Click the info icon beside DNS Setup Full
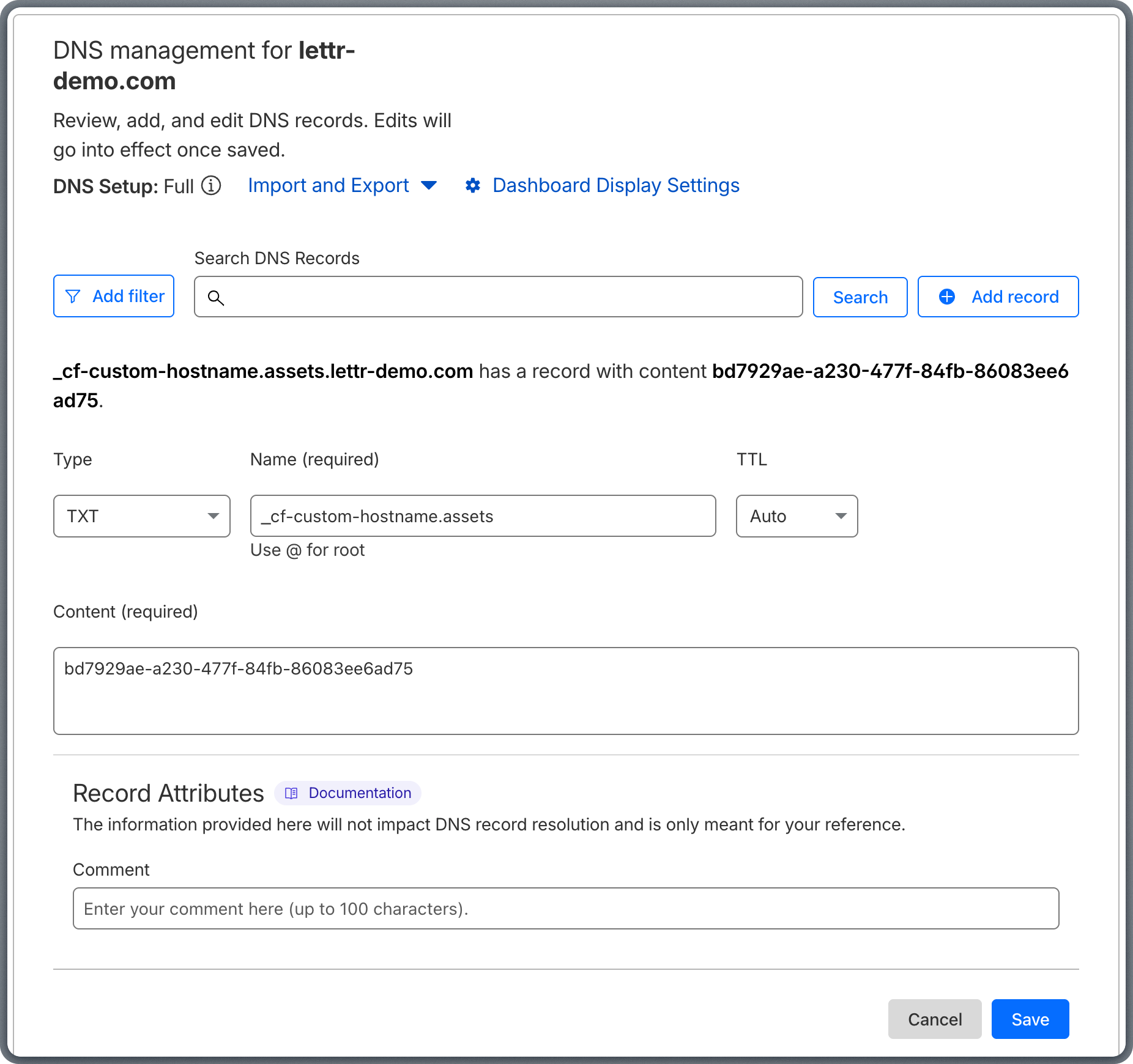This screenshot has height=1064, width=1133. coord(211,187)
